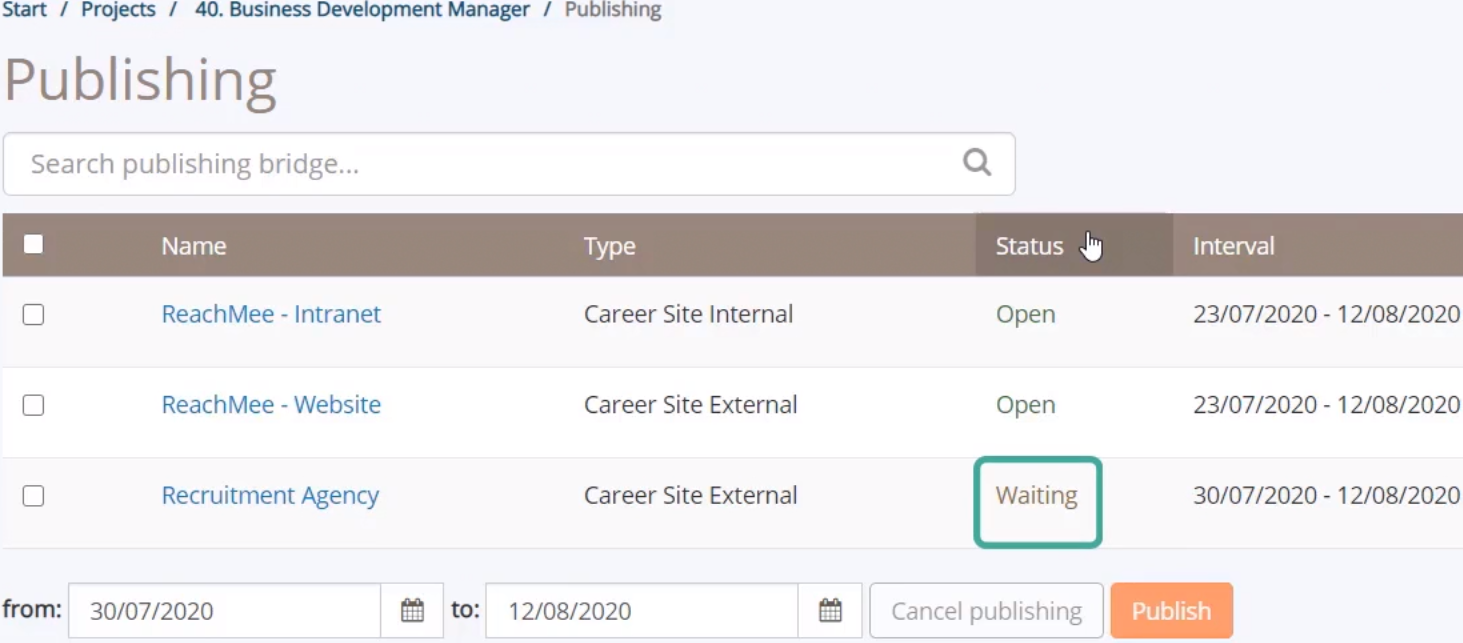Focus the Search publishing bridge field
This screenshot has height=643, width=1463.
point(509,164)
